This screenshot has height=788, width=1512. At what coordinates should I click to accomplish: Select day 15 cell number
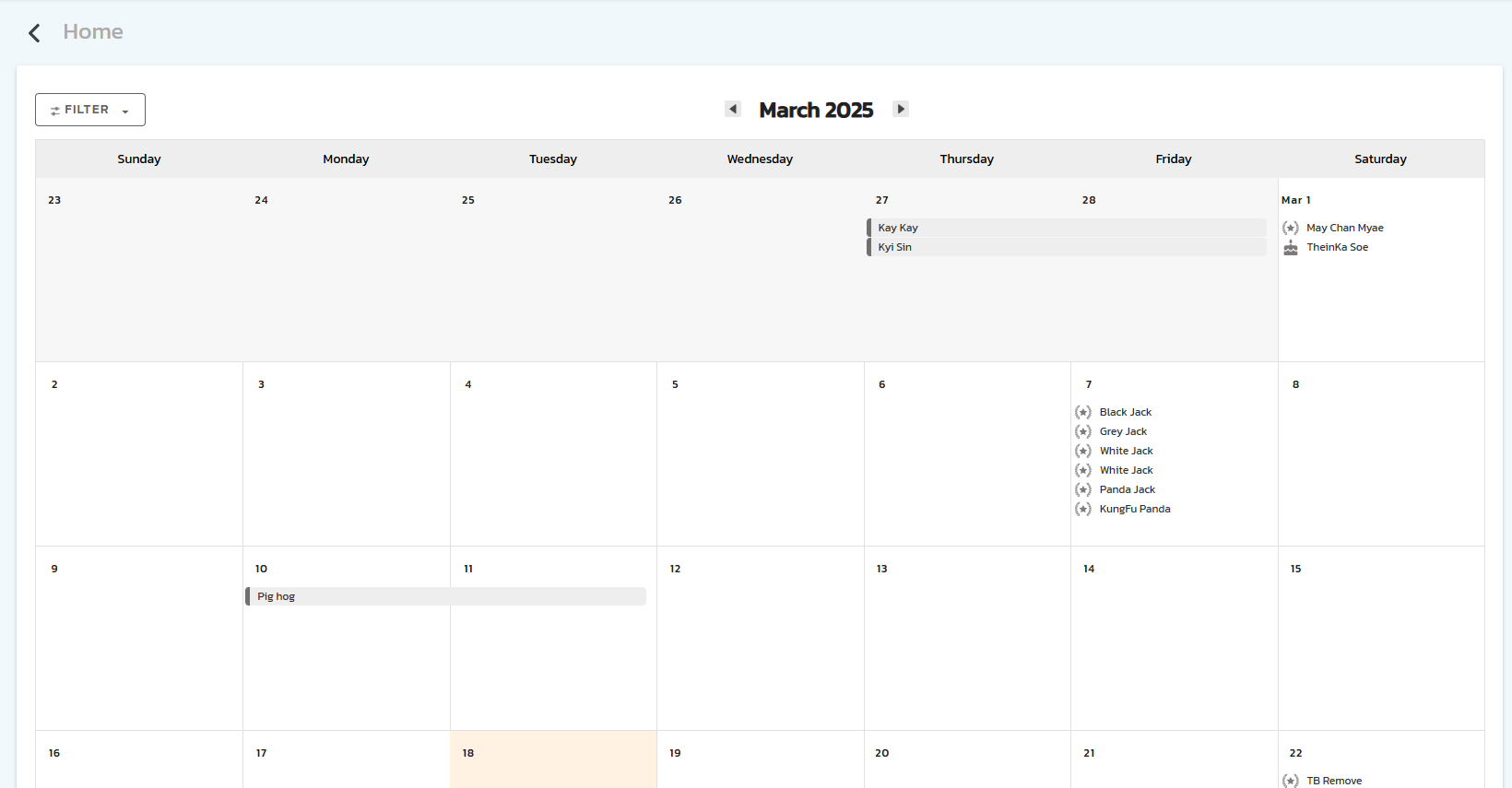(1295, 569)
